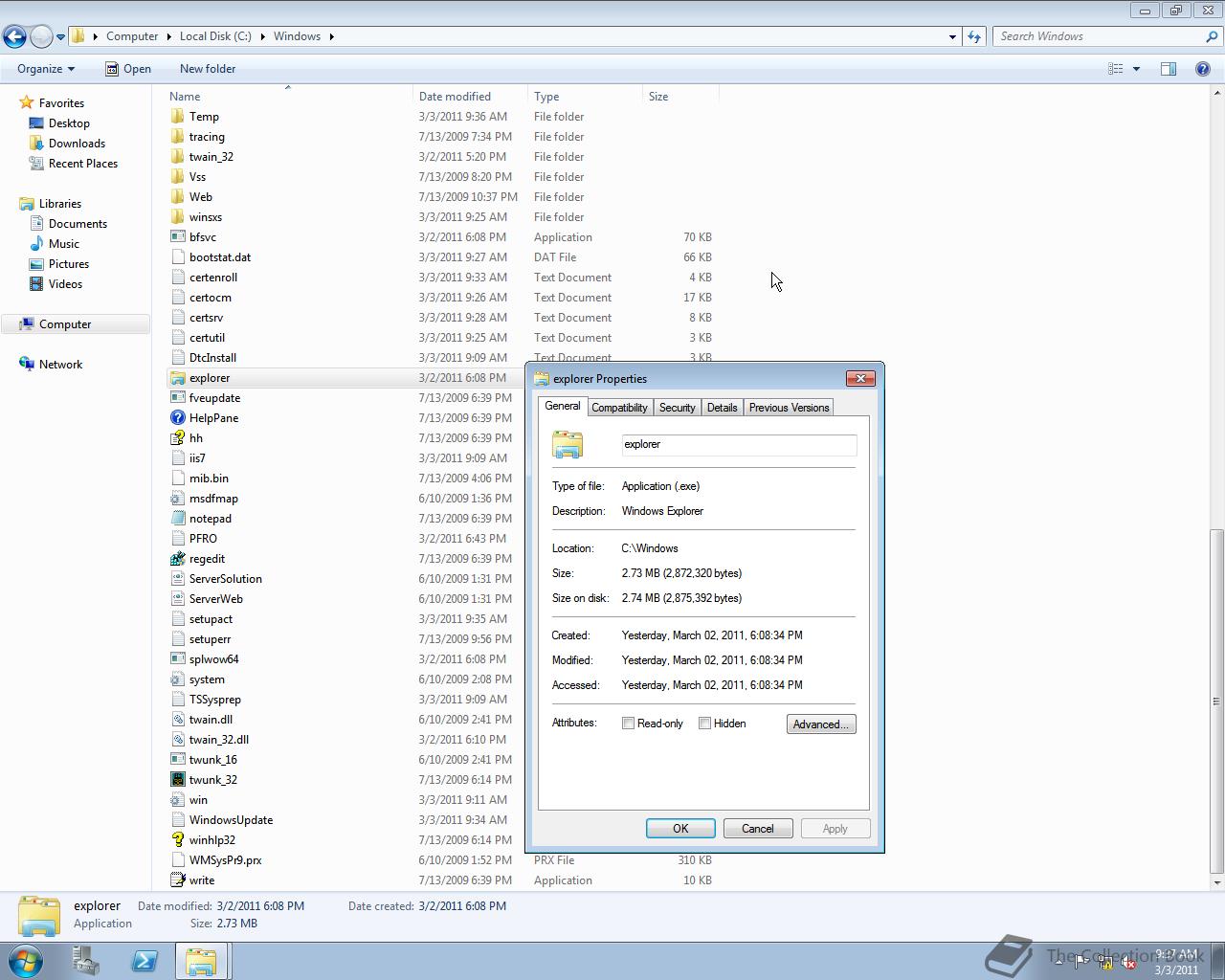1225x980 pixels.
Task: Switch to the Previous Versions tab
Action: (789, 408)
